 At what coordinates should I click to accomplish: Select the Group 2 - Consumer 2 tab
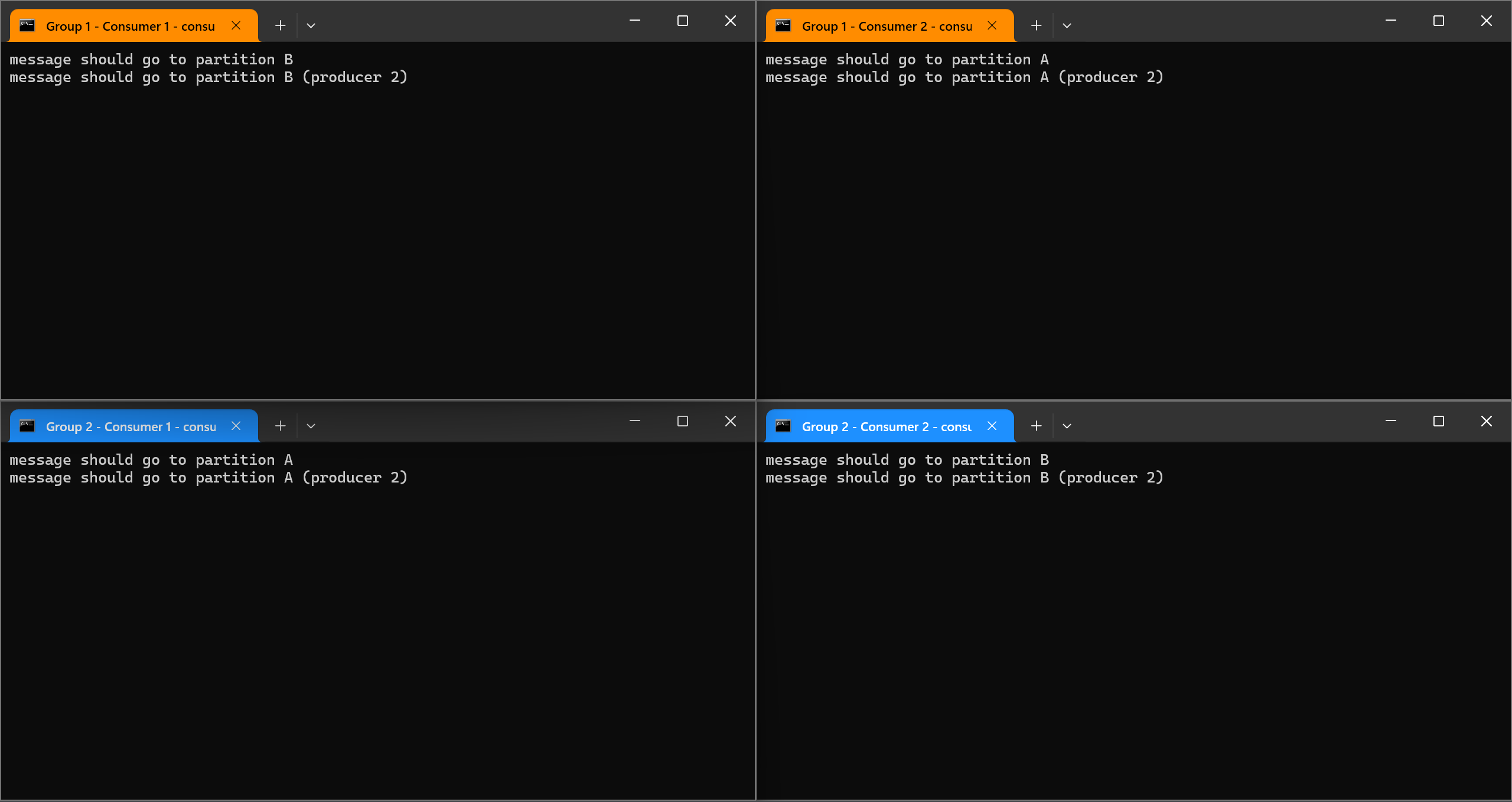pyautogui.click(x=889, y=426)
